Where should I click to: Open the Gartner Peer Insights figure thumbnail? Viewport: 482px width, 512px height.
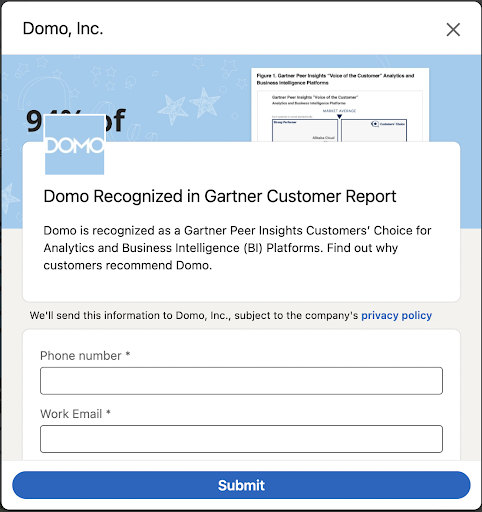340,105
